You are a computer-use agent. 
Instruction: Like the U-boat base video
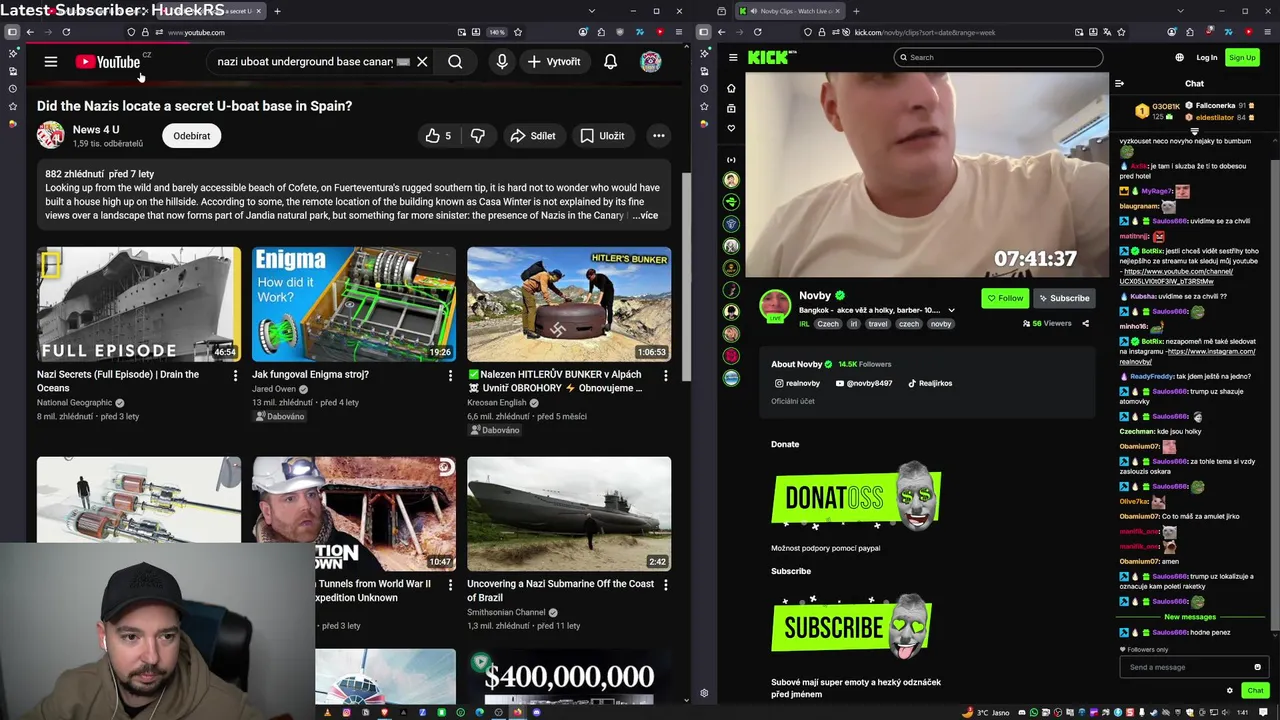coord(438,136)
